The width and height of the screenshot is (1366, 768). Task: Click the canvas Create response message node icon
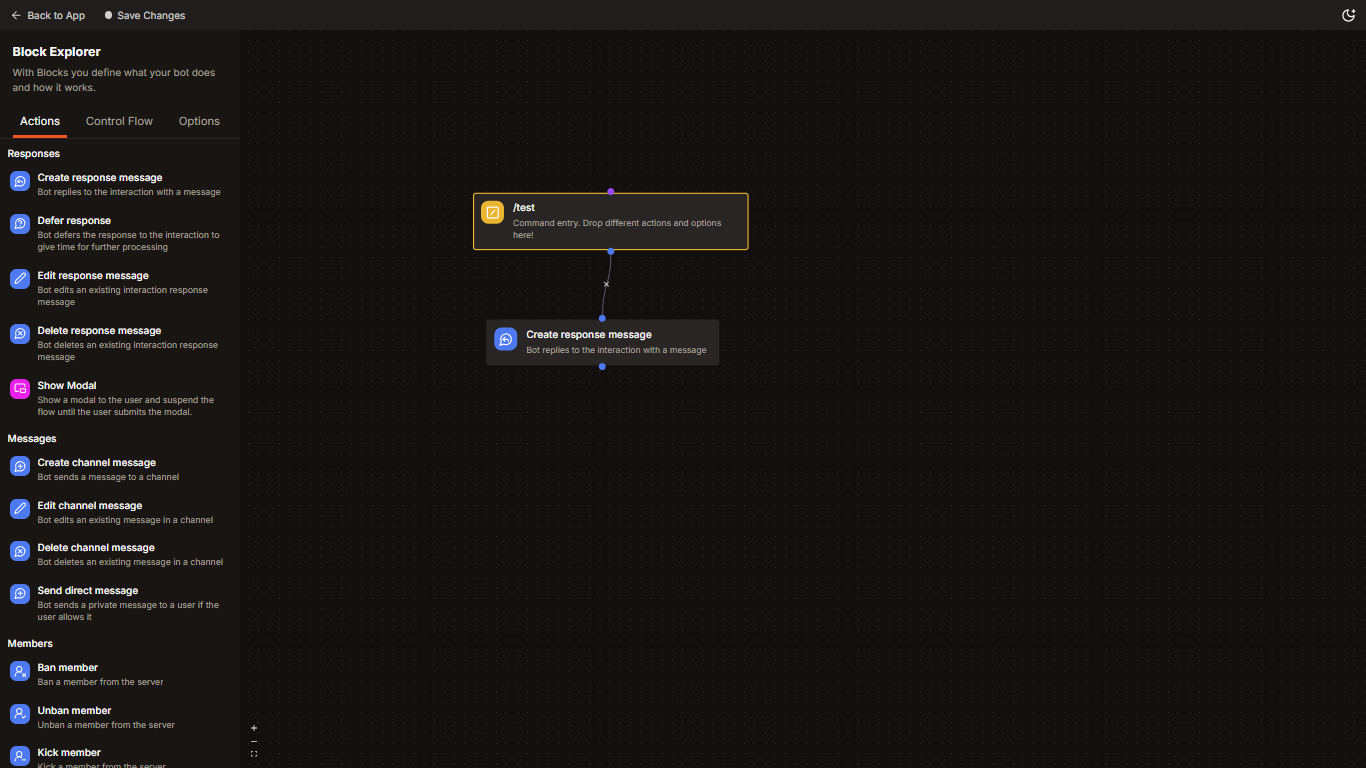click(506, 339)
